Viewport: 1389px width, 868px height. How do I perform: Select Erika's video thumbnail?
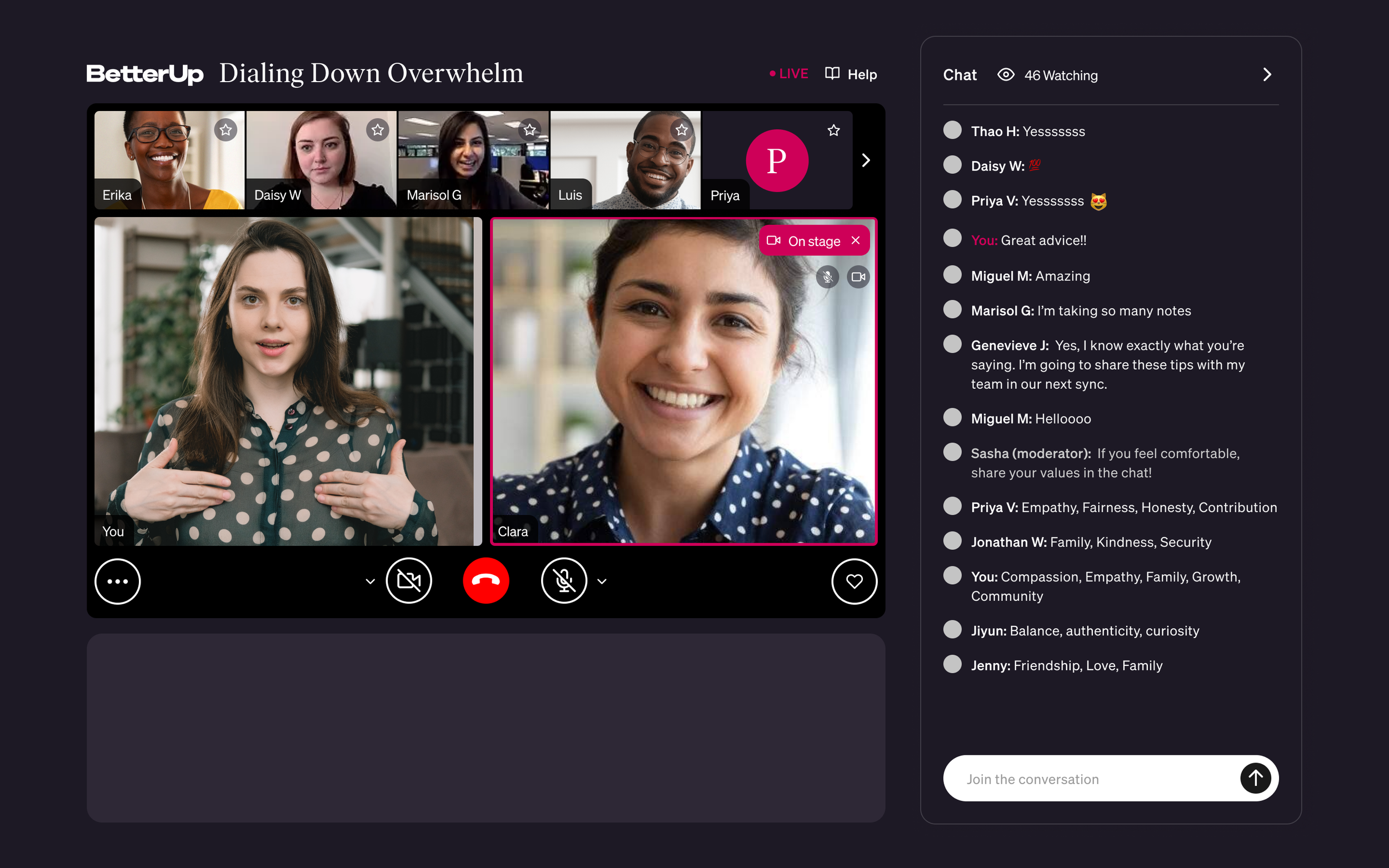pos(169,160)
